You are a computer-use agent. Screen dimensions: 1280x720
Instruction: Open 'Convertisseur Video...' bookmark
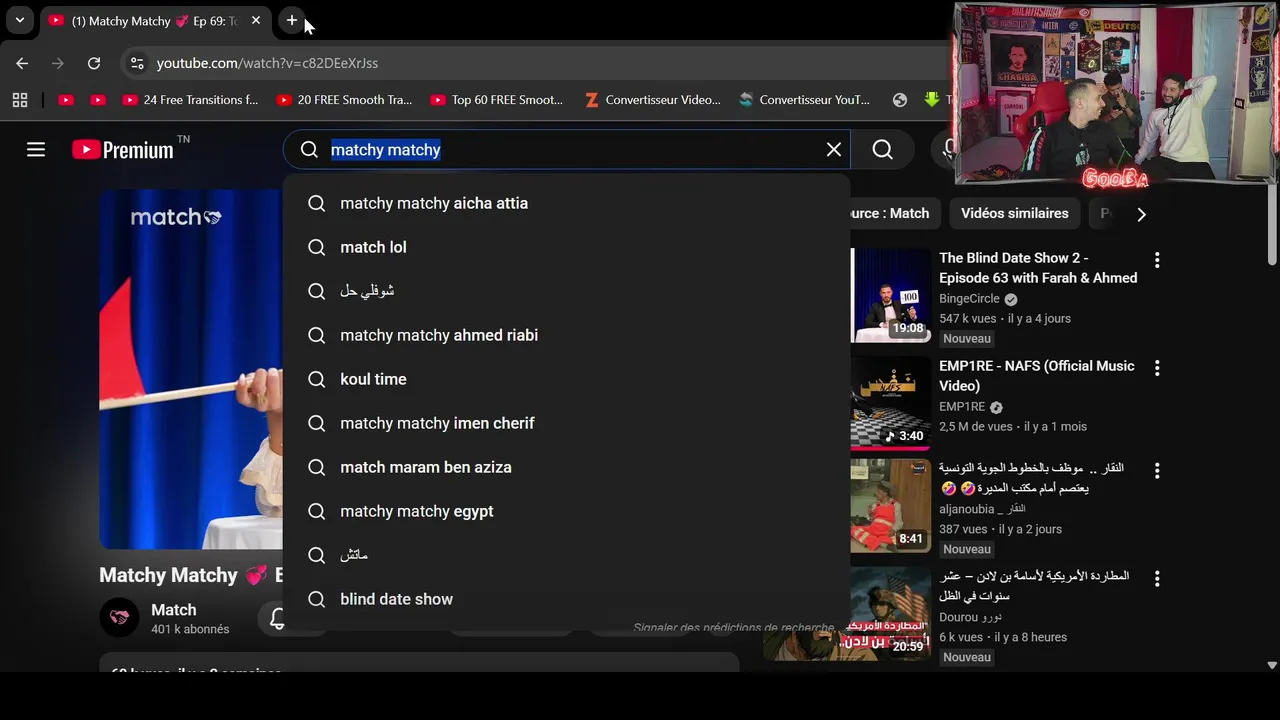(x=652, y=100)
